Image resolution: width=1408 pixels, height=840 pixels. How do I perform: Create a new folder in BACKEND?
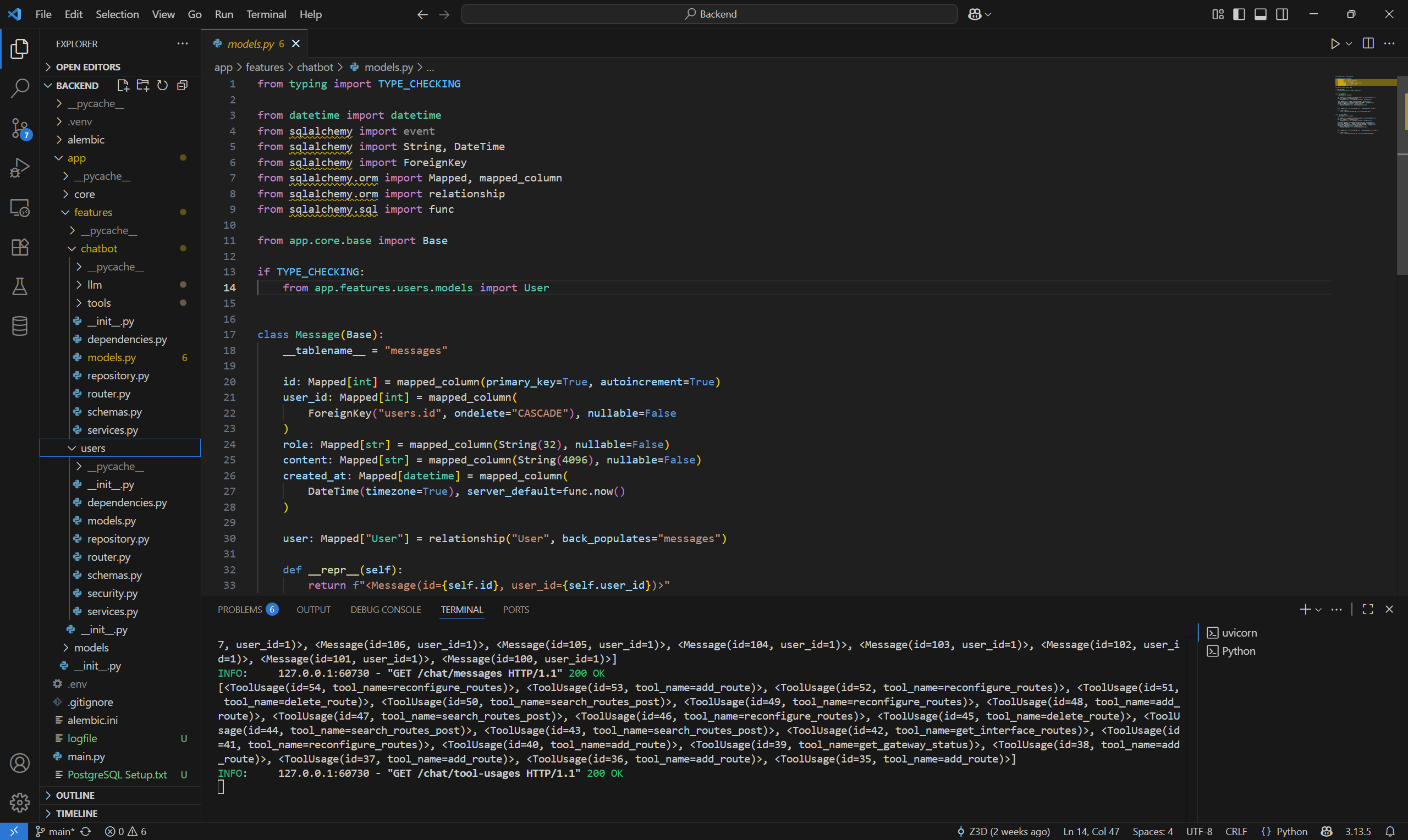(x=142, y=85)
